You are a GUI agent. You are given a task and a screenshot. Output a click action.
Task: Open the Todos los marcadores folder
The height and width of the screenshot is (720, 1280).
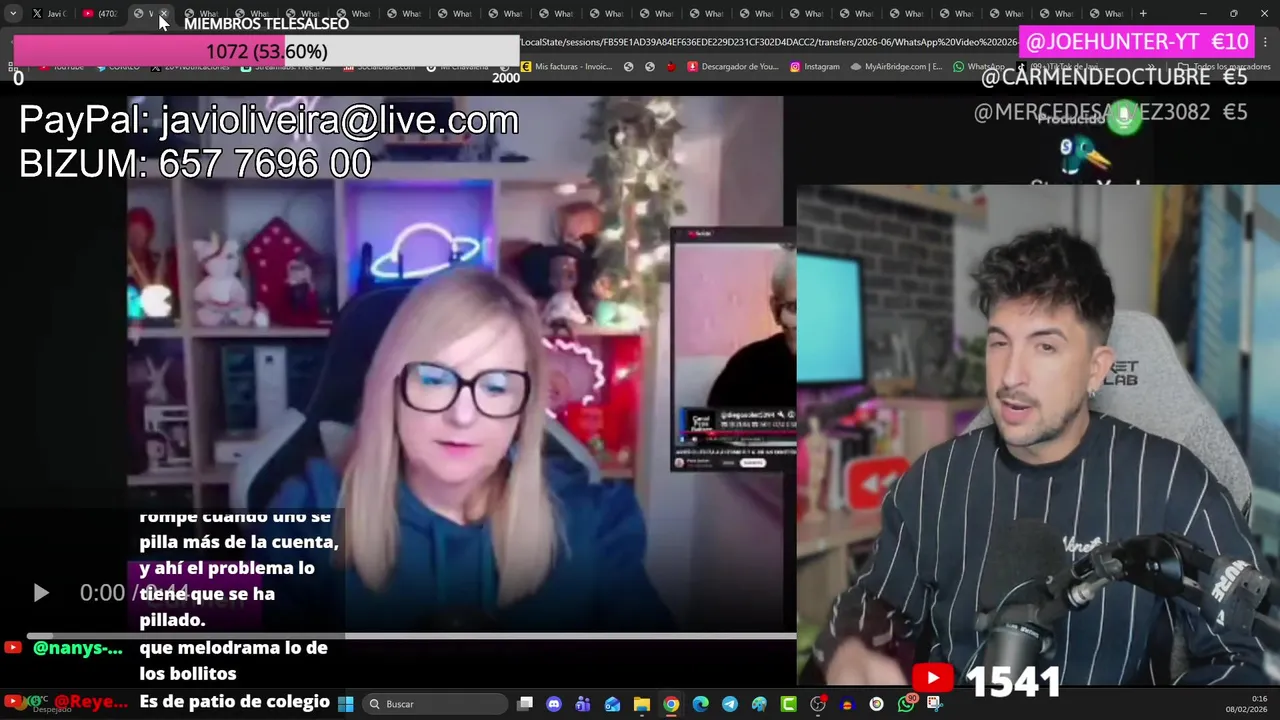click(x=1224, y=67)
